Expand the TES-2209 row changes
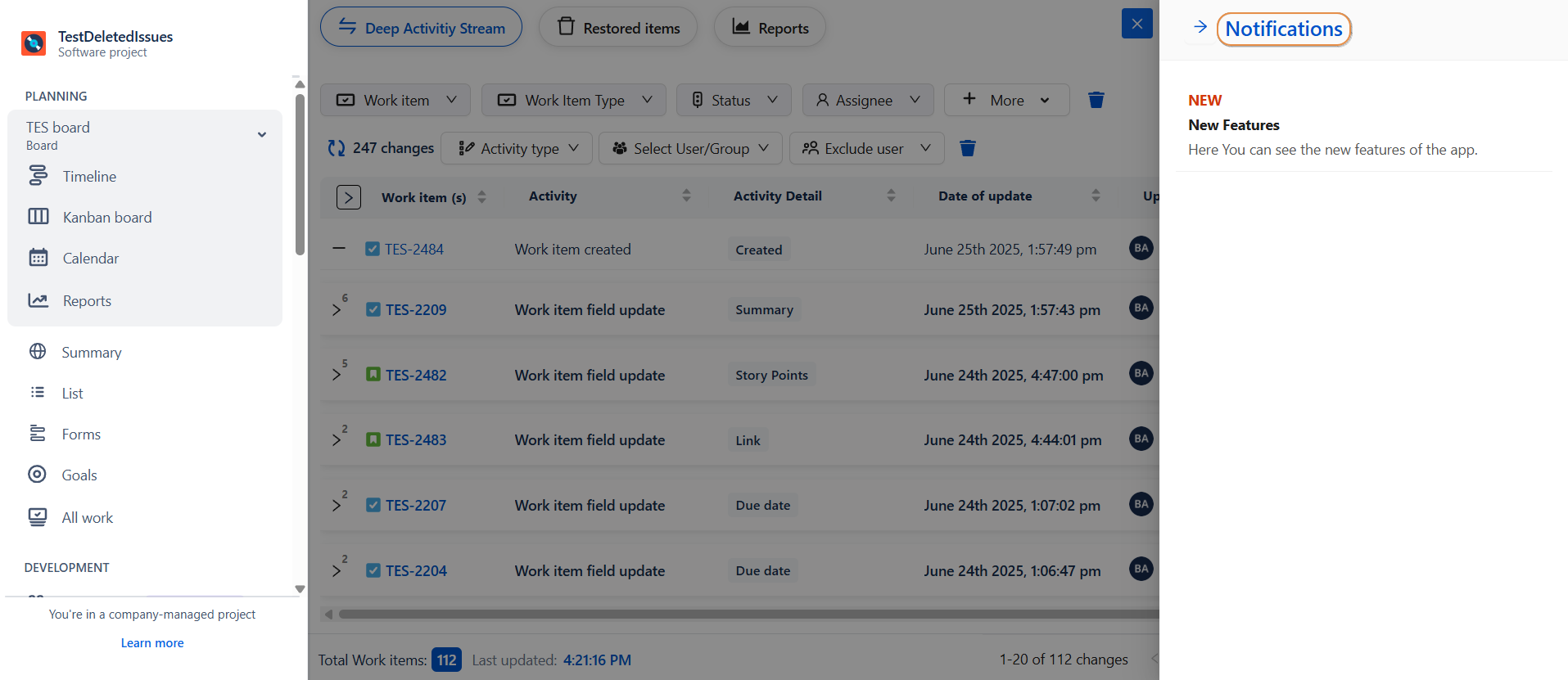The image size is (1568, 680). [337, 310]
